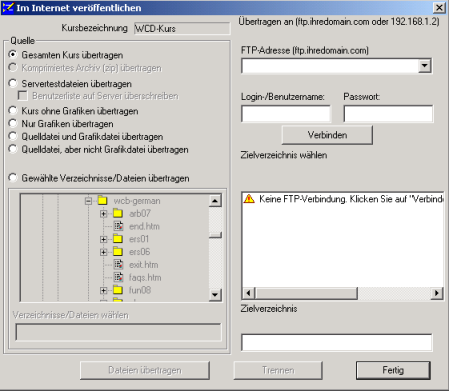The width and height of the screenshot is (449, 391).
Task: Select exit.htm in the file tree
Action: click(x=144, y=265)
